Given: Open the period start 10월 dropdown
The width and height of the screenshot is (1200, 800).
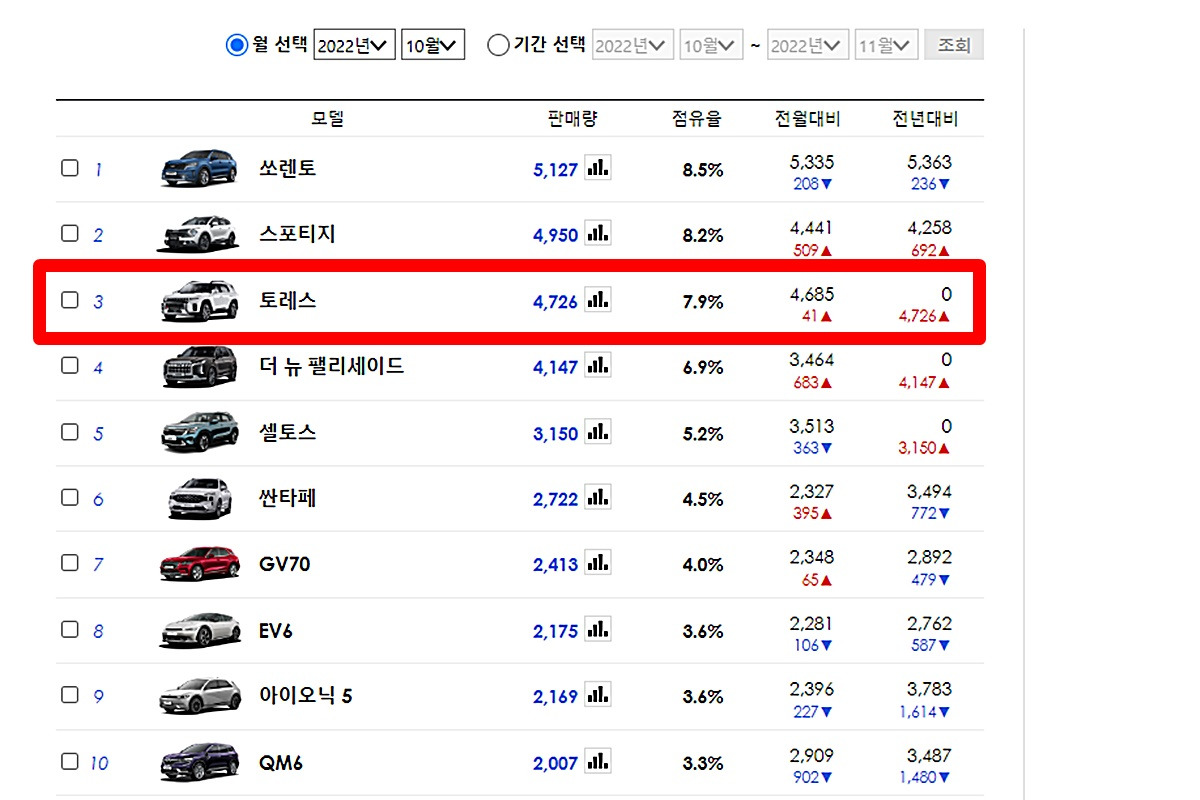Looking at the screenshot, I should (711, 45).
